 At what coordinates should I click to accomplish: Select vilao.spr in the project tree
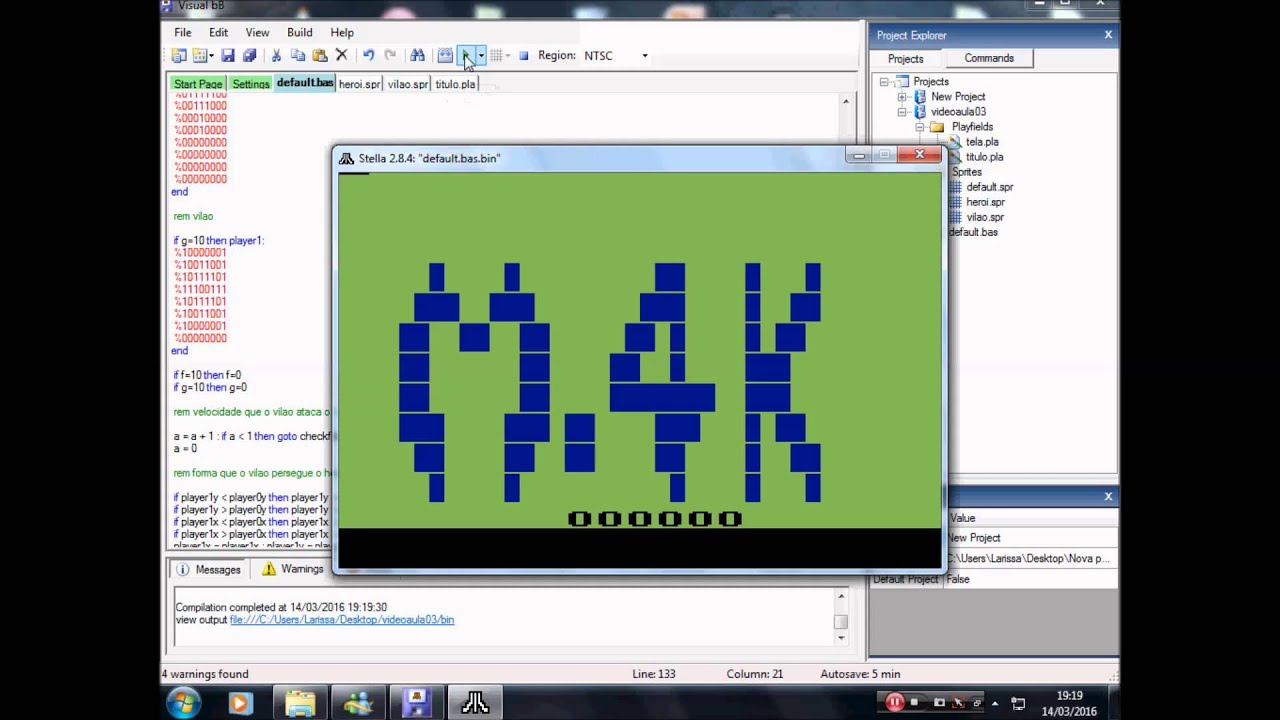pos(985,217)
